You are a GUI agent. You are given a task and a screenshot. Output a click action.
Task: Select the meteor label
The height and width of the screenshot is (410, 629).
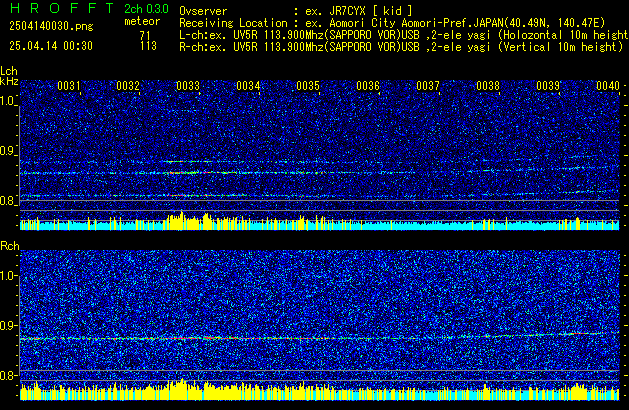[x=142, y=21]
